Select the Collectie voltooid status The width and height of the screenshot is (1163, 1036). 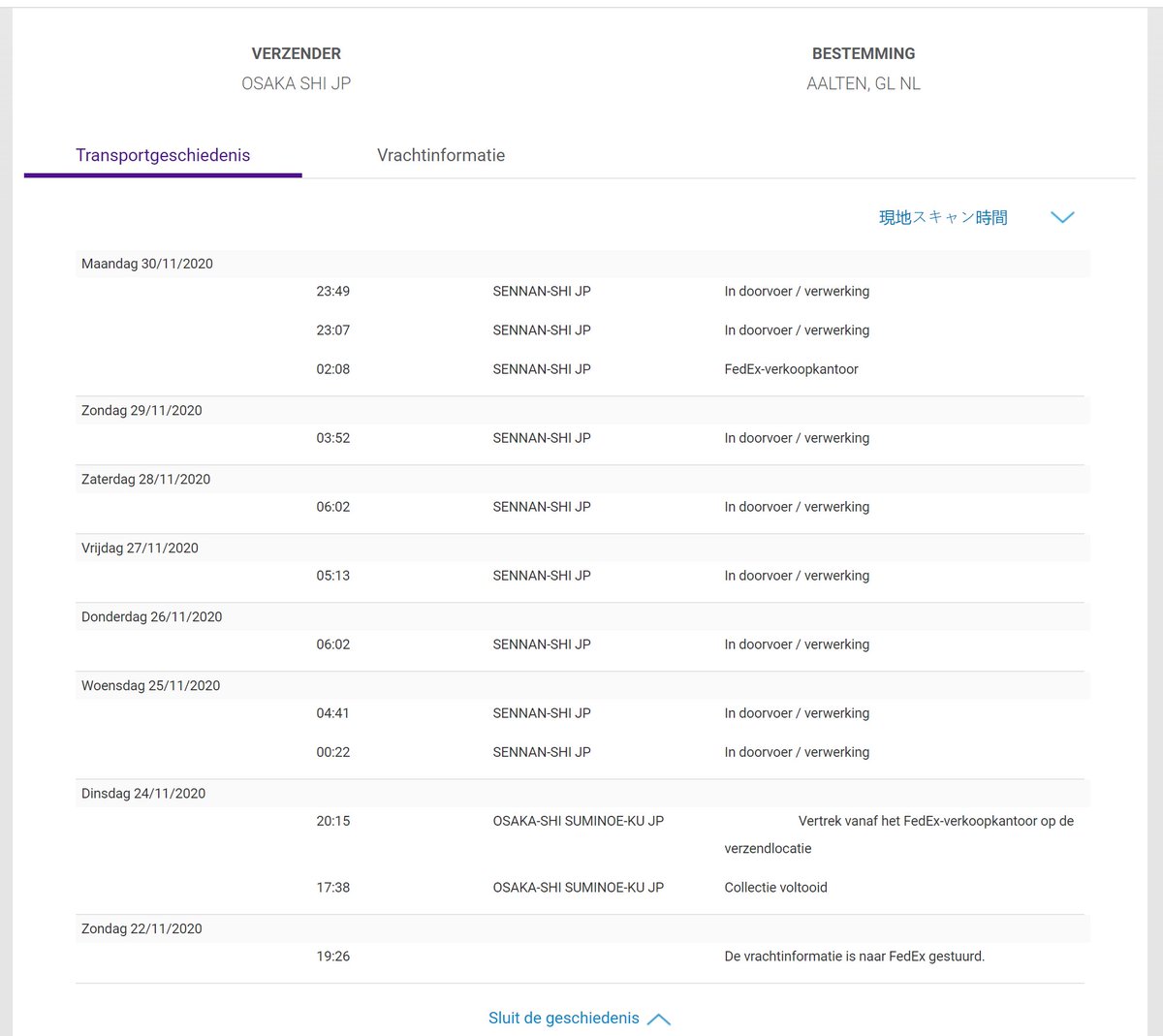pos(775,887)
